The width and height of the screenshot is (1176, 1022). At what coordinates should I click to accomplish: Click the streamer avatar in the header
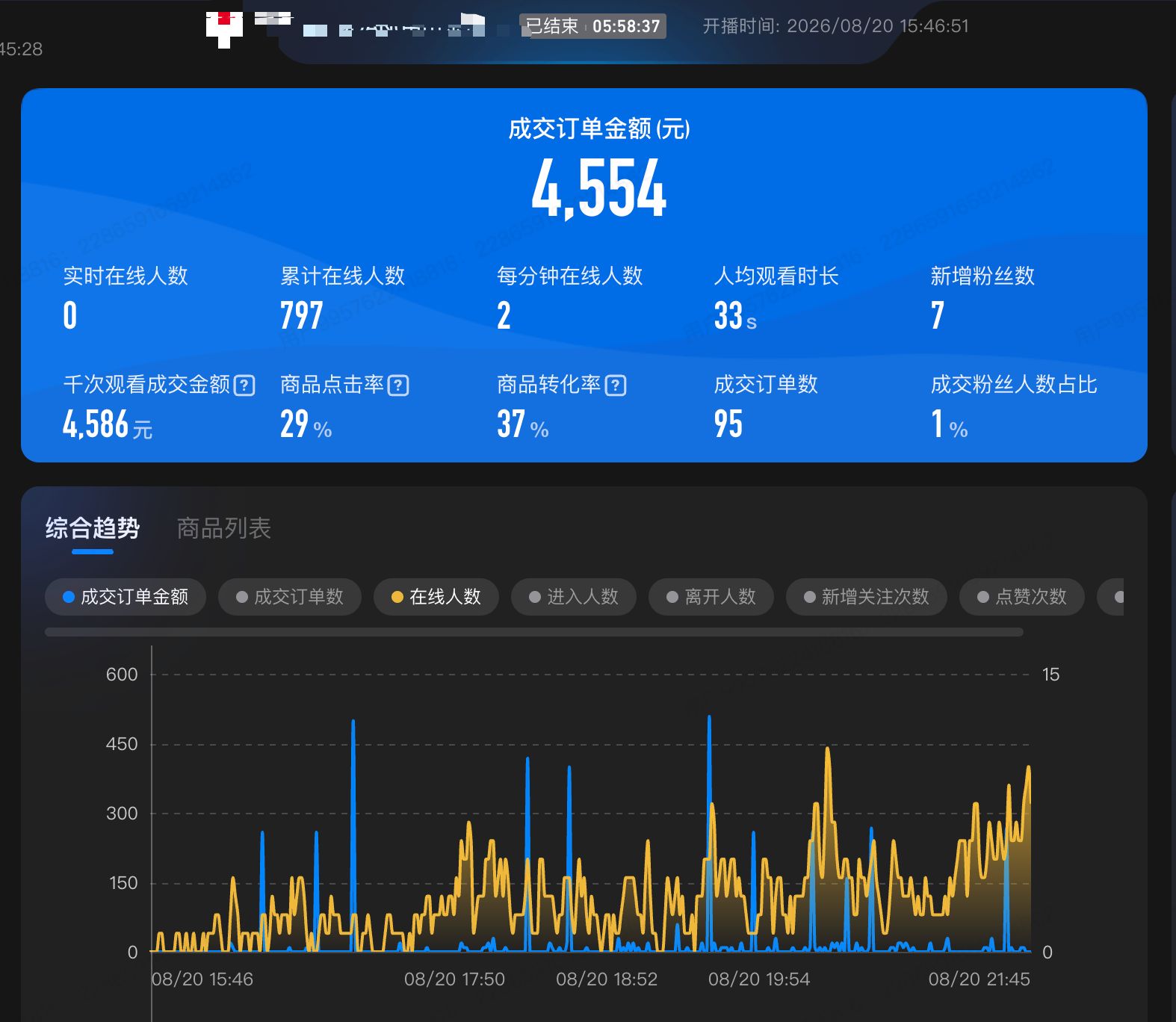click(x=224, y=28)
